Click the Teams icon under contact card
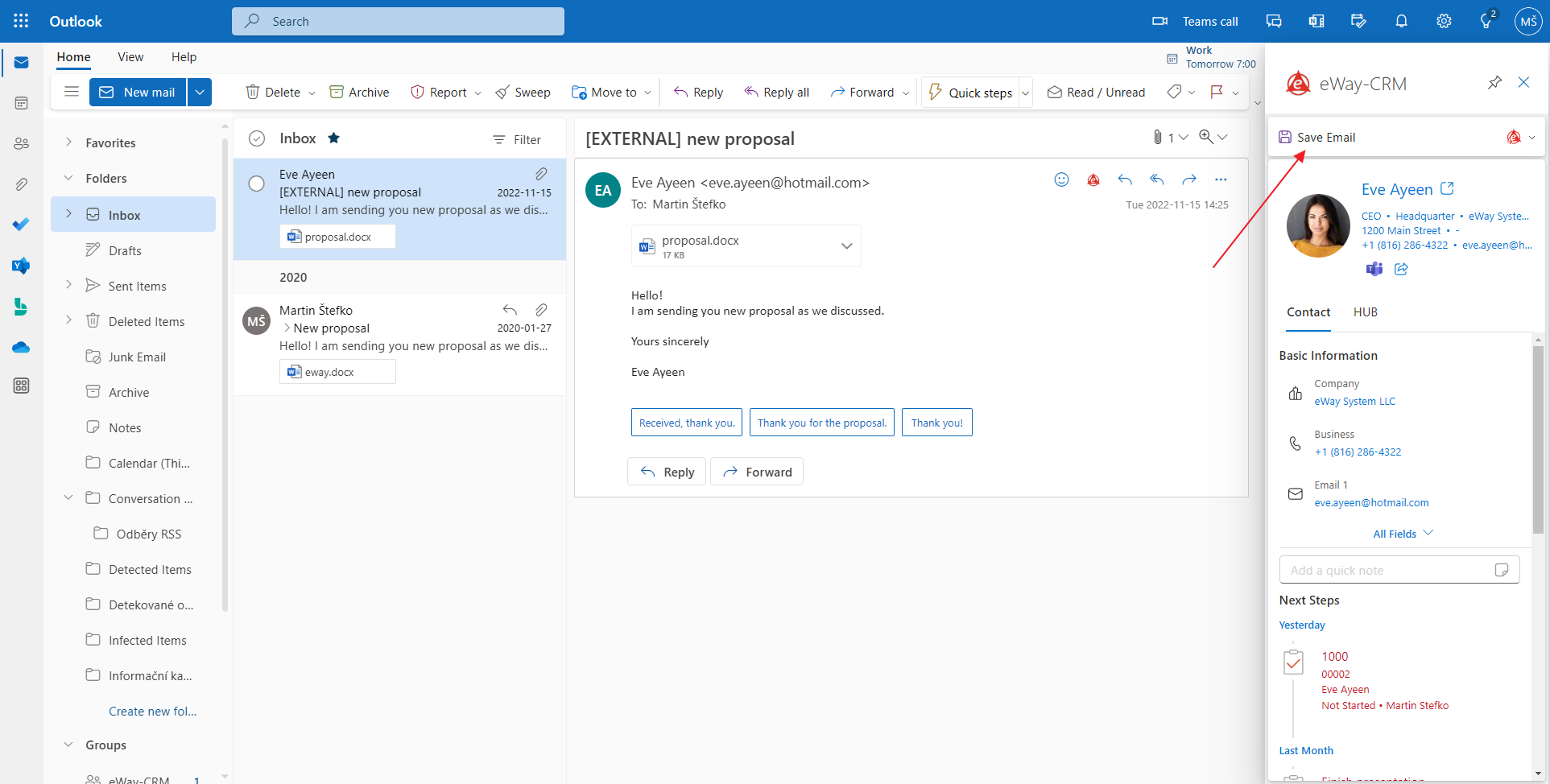Screen dimensions: 1550x784 click(x=1374, y=269)
